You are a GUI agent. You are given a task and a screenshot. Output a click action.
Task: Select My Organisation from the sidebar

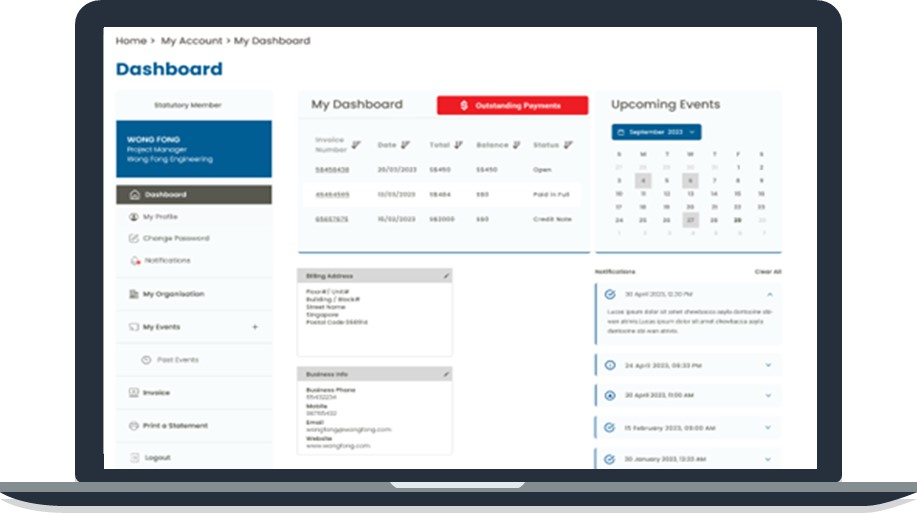172,294
